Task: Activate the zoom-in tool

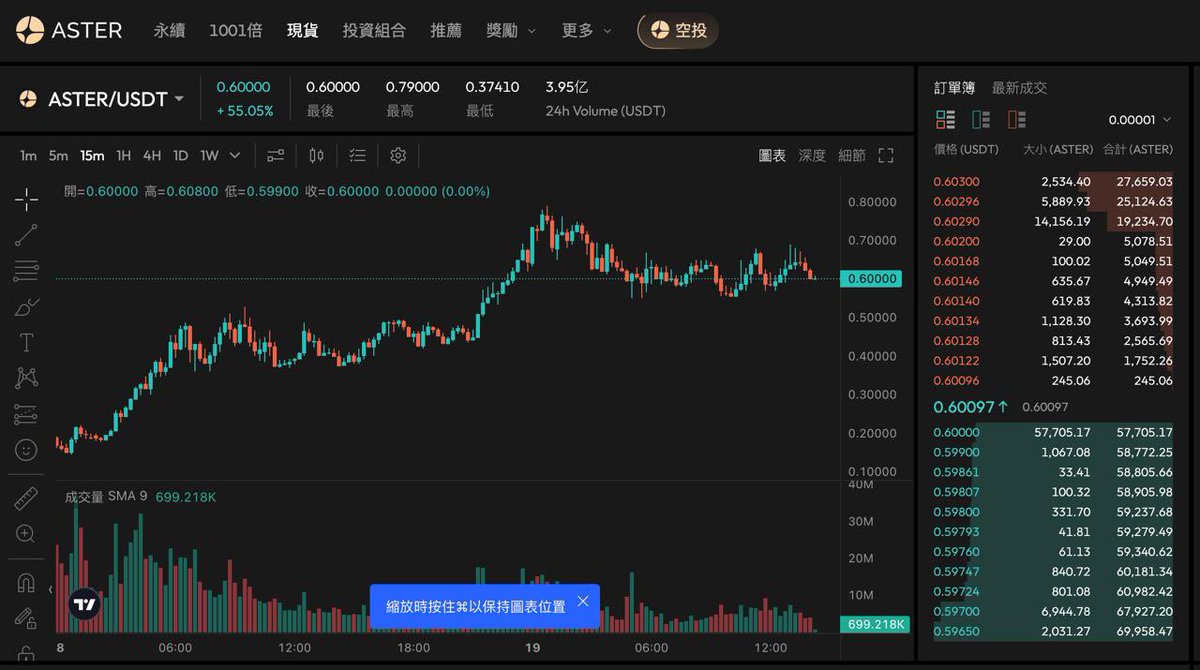Action: click(x=25, y=533)
